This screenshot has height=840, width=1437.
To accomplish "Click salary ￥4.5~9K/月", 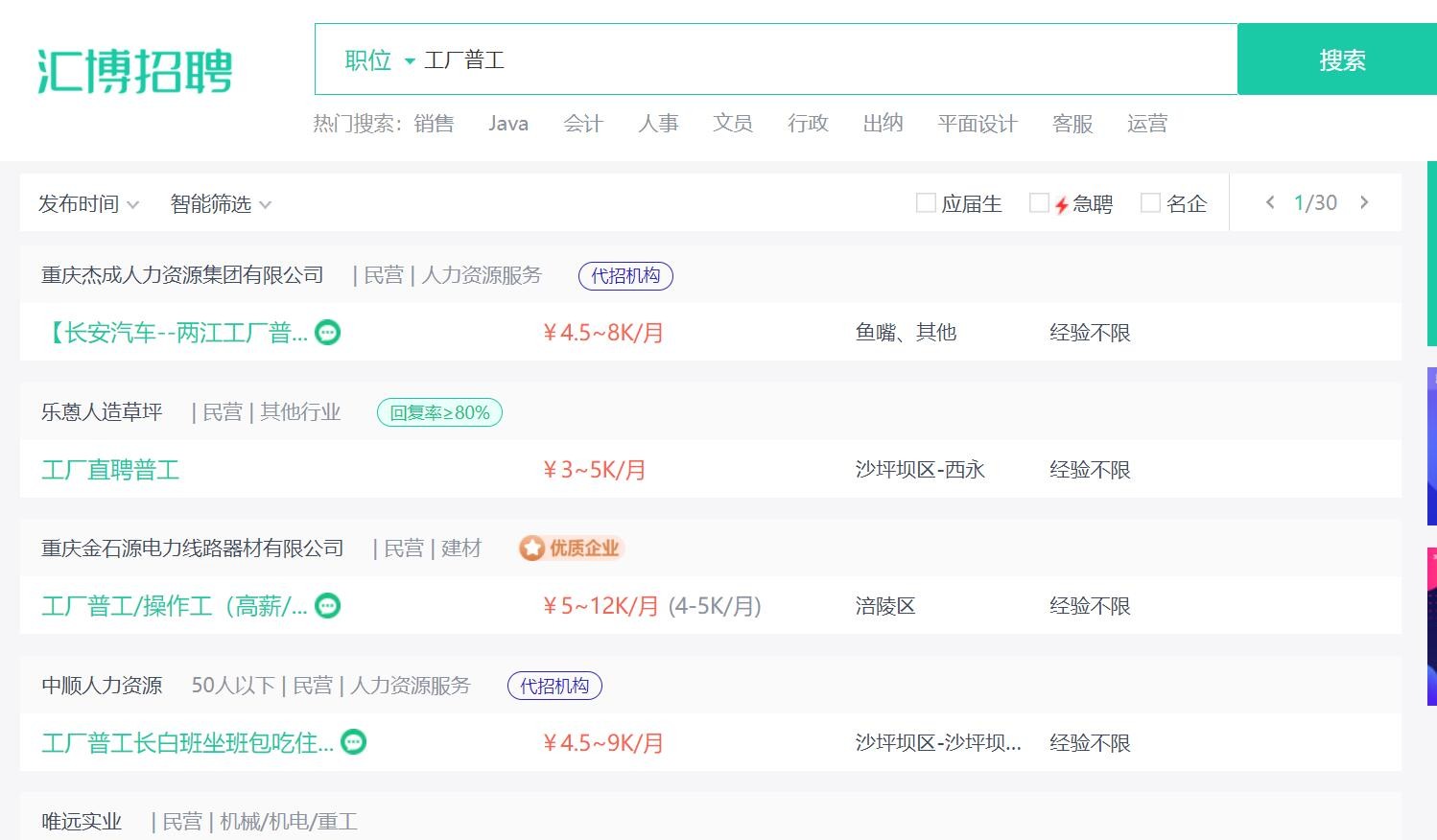I will click(x=603, y=743).
